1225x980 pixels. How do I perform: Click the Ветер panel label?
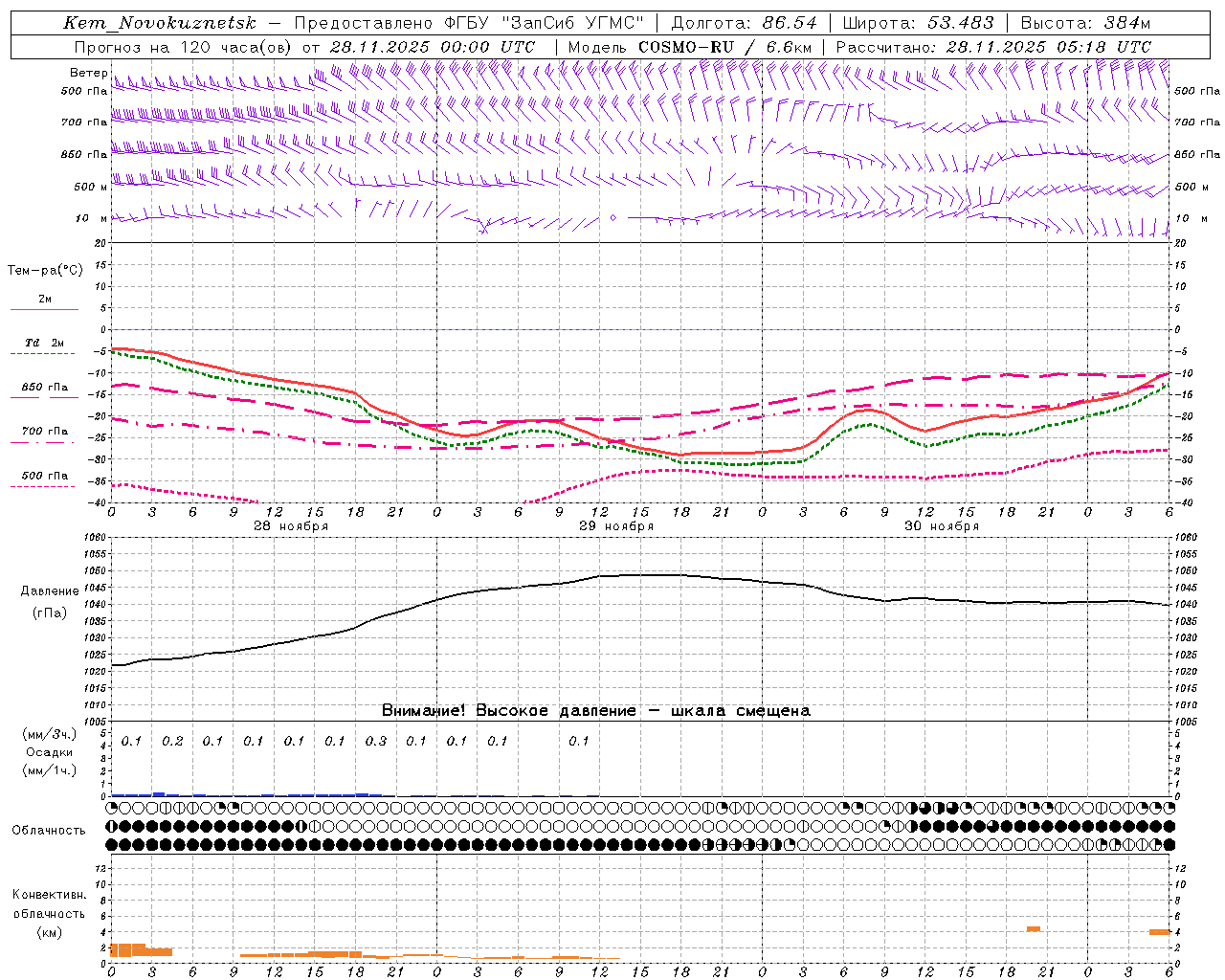[88, 73]
